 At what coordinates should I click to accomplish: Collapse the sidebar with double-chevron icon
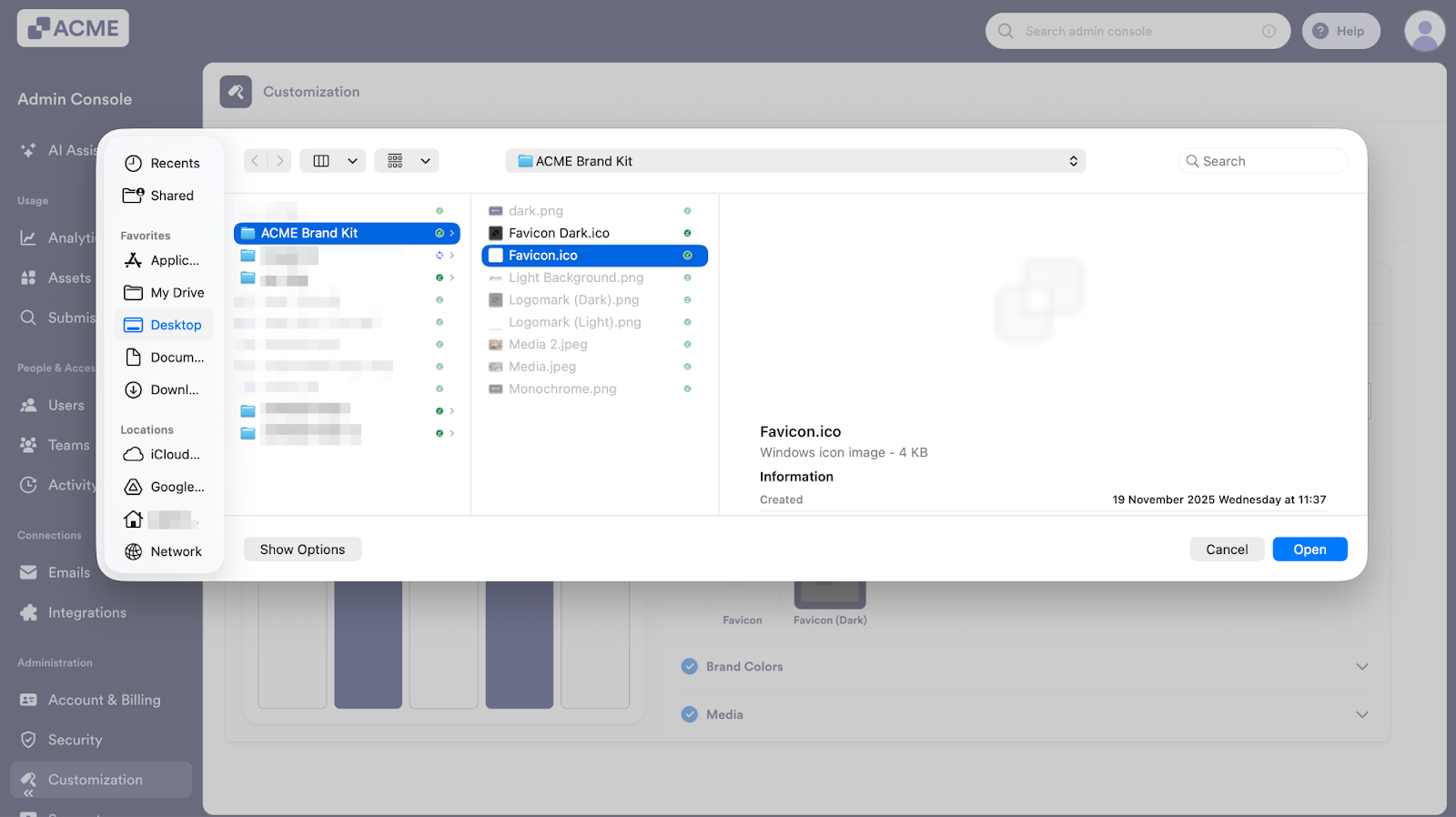point(28,793)
